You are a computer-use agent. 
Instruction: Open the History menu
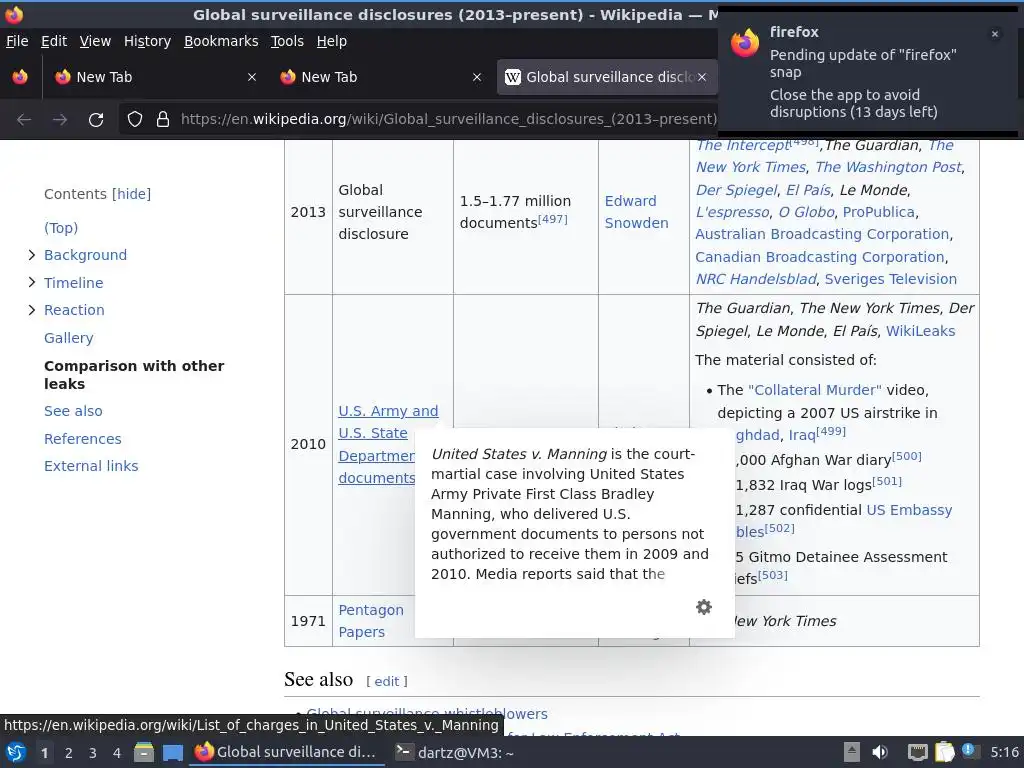(x=148, y=41)
